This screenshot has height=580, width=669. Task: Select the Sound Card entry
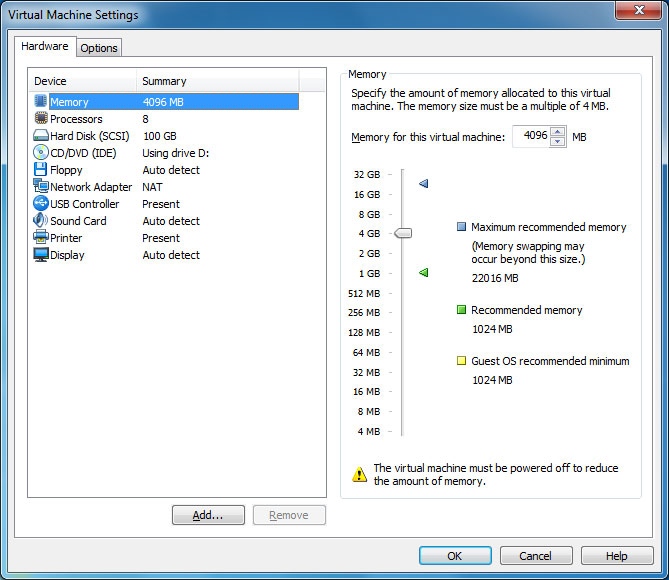[166, 221]
